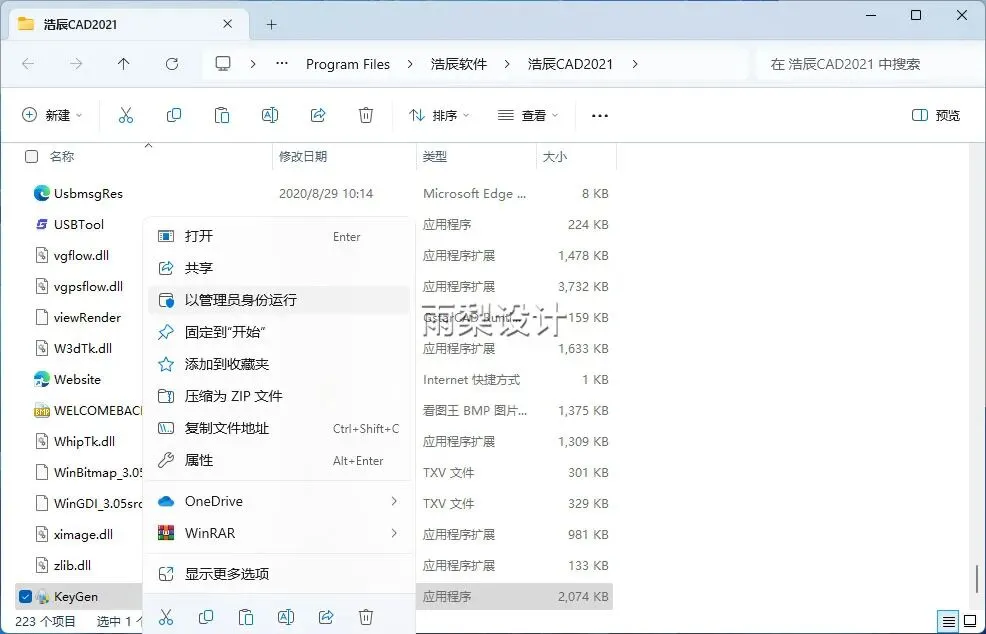Choose Compress to ZIP file (压缩为 ZIP 文件)
Screen dimensions: 986x634
pyautogui.click(x=279, y=396)
